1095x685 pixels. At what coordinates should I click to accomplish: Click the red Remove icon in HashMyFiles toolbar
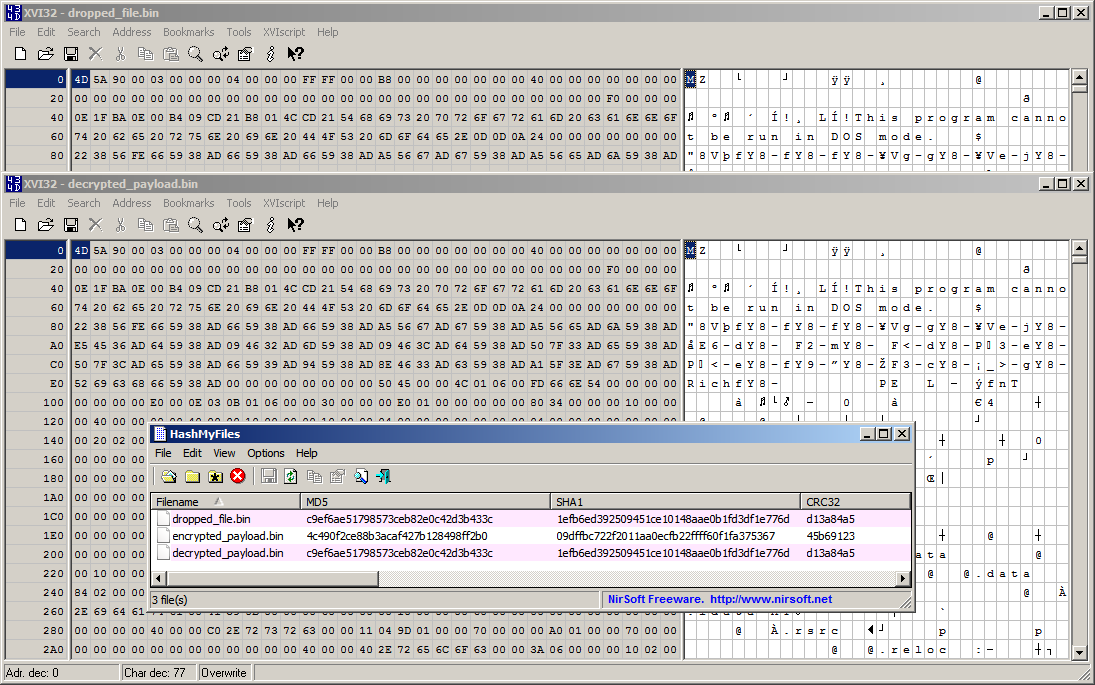point(238,476)
